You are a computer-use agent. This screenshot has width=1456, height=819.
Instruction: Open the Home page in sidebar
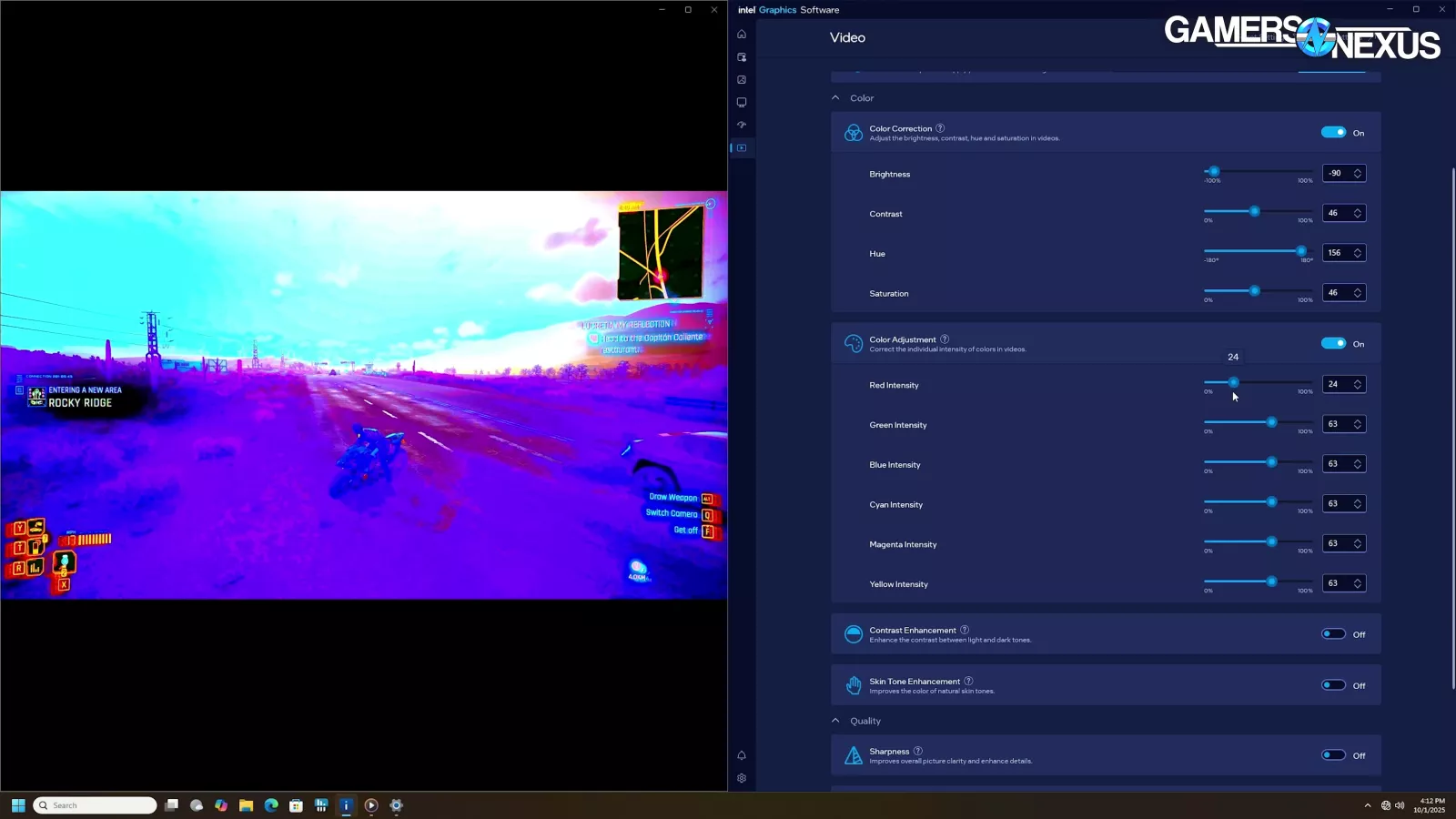coord(742,35)
